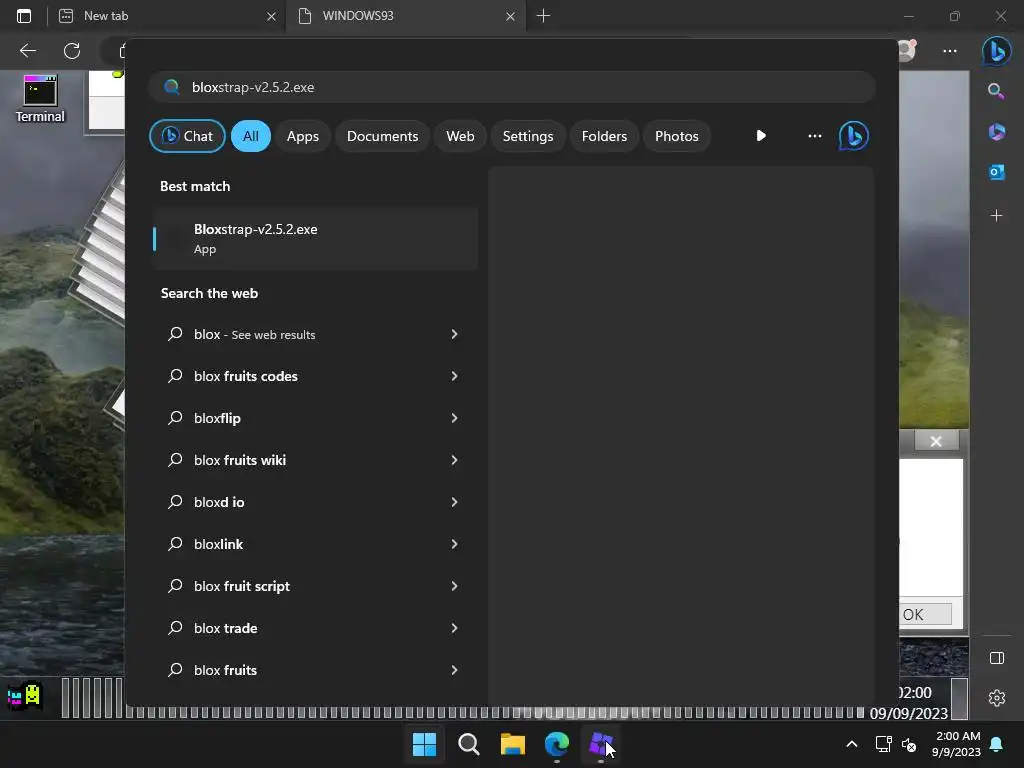Screen dimensions: 1024x768
Task: Click the Bloxstrap icon in the taskbar
Action: [x=601, y=744]
